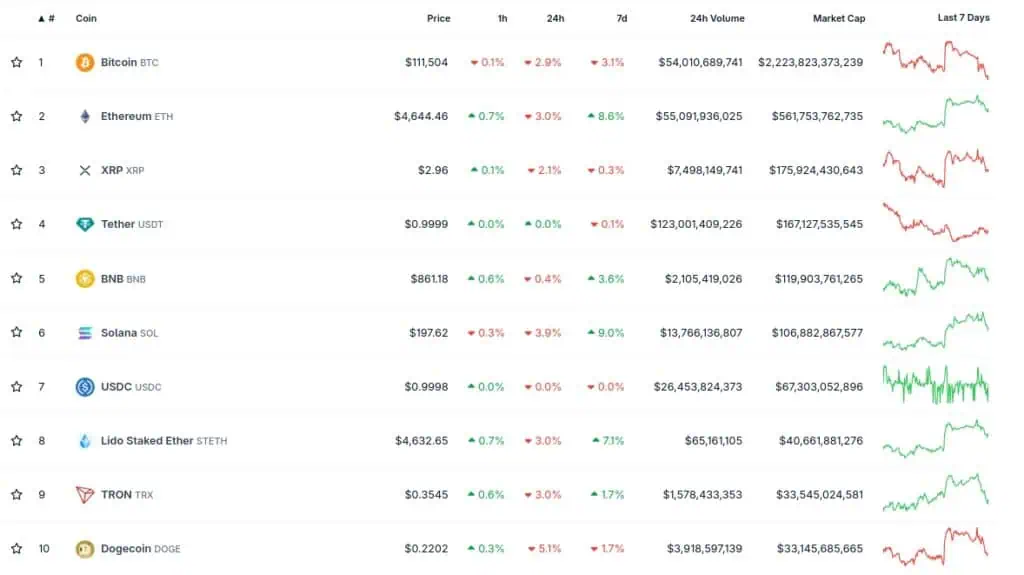
Task: Click the USDC blue logo icon
Action: (84, 387)
